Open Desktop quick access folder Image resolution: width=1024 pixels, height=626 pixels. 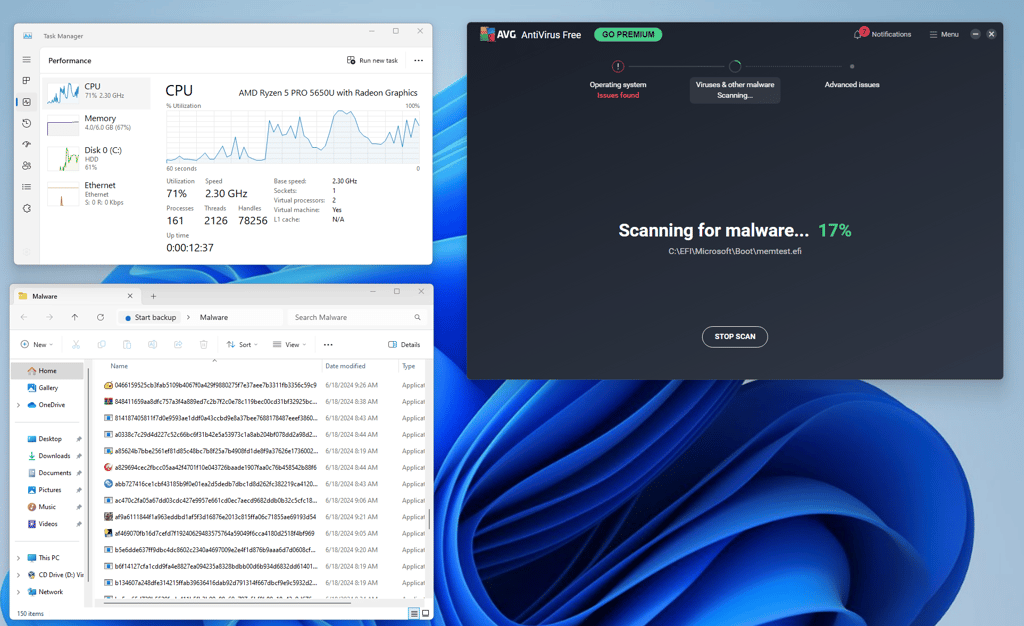(x=50, y=439)
